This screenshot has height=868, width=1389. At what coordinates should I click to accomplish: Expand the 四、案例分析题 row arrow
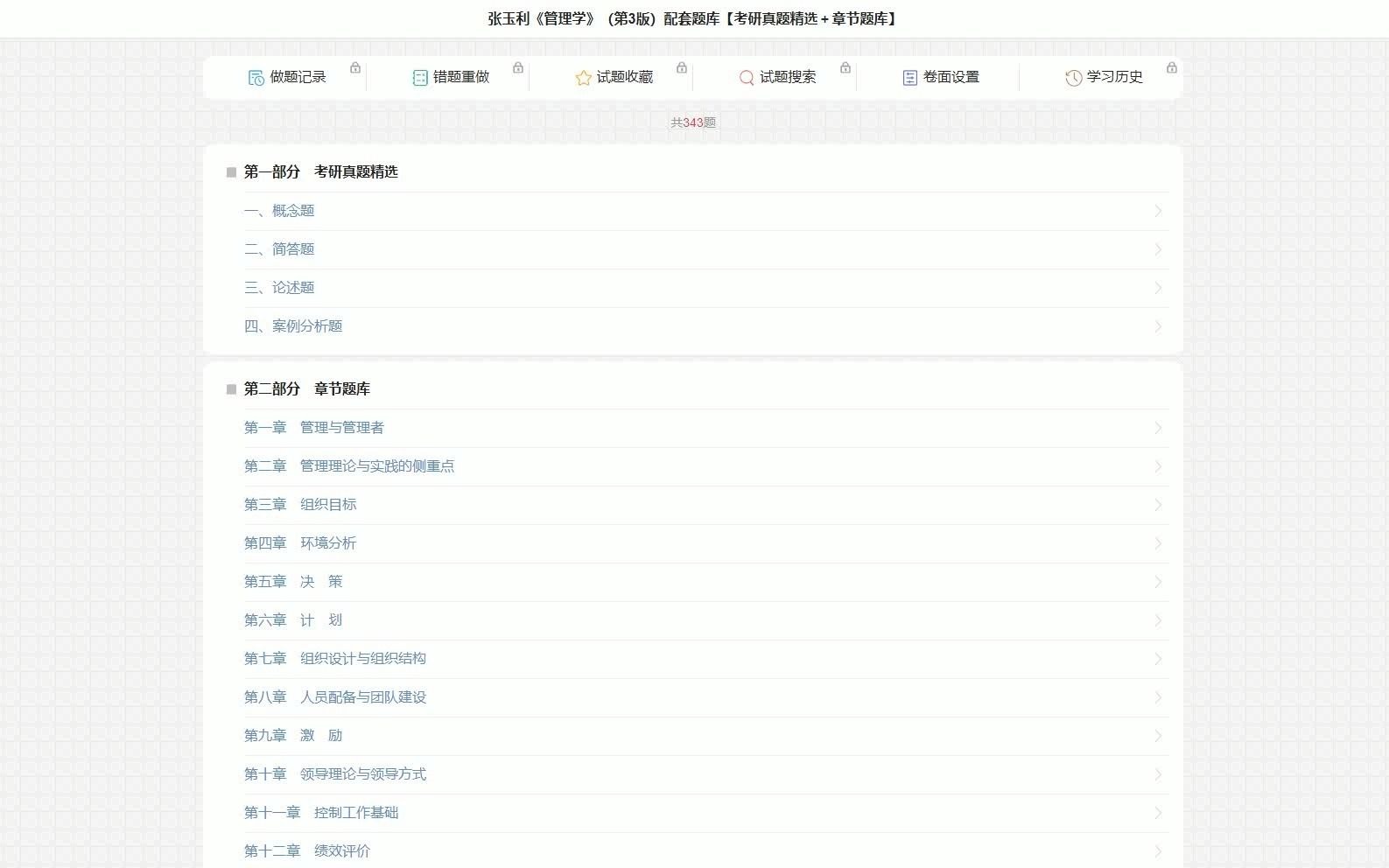[x=1158, y=326]
